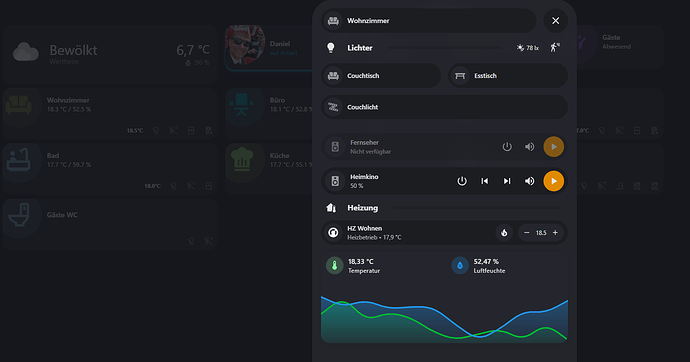Skip to previous track on Heimkino
The width and height of the screenshot is (690, 362).
[x=484, y=181]
